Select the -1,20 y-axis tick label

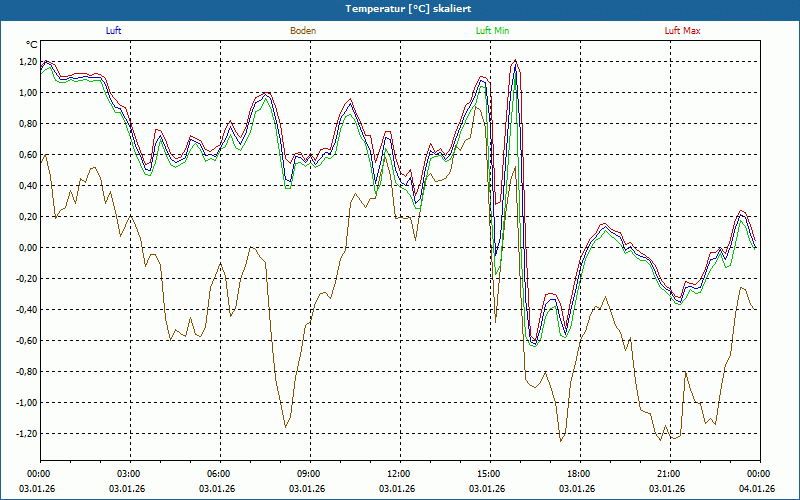point(24,434)
